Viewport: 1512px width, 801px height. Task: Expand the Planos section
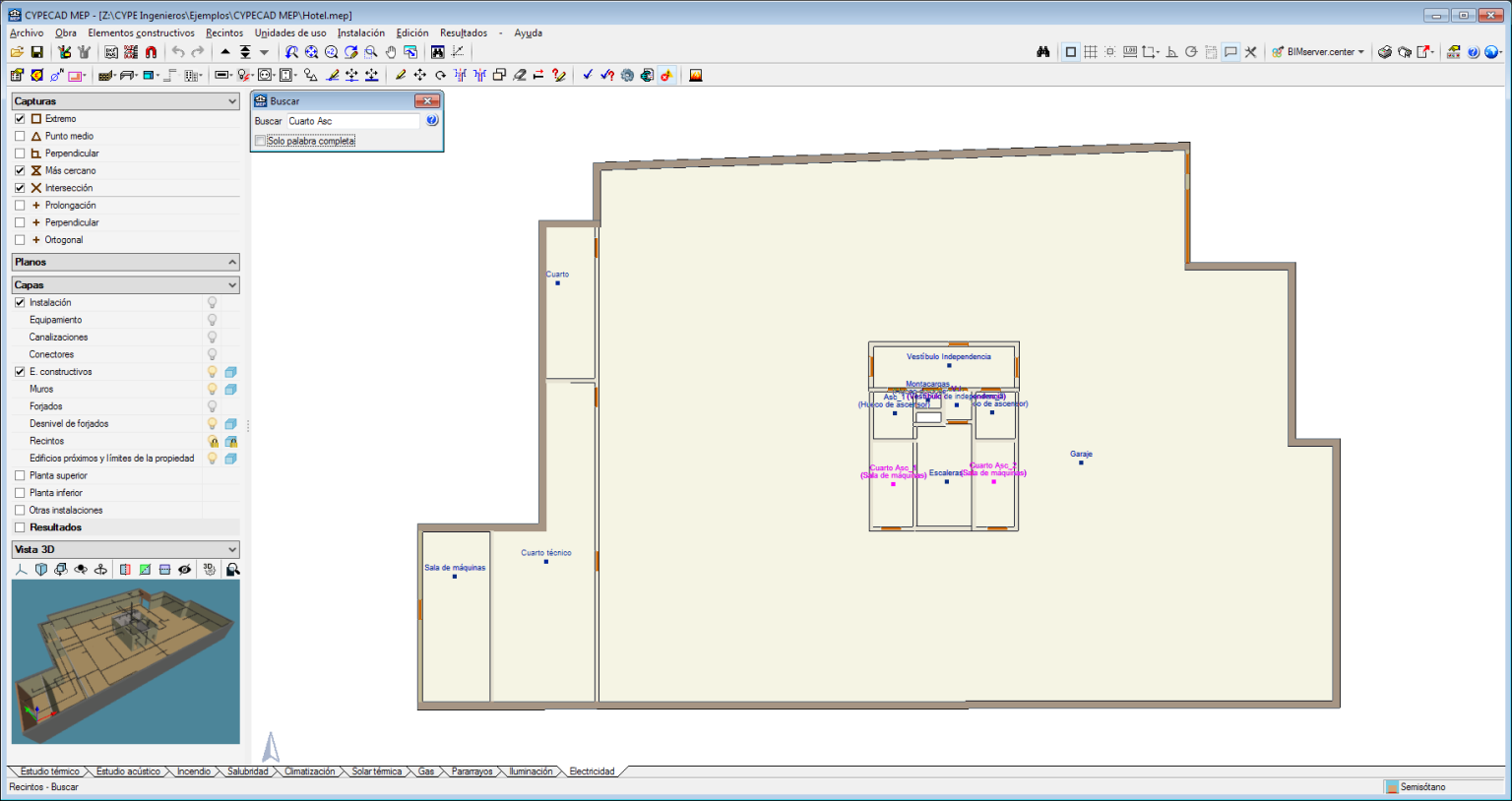(233, 262)
